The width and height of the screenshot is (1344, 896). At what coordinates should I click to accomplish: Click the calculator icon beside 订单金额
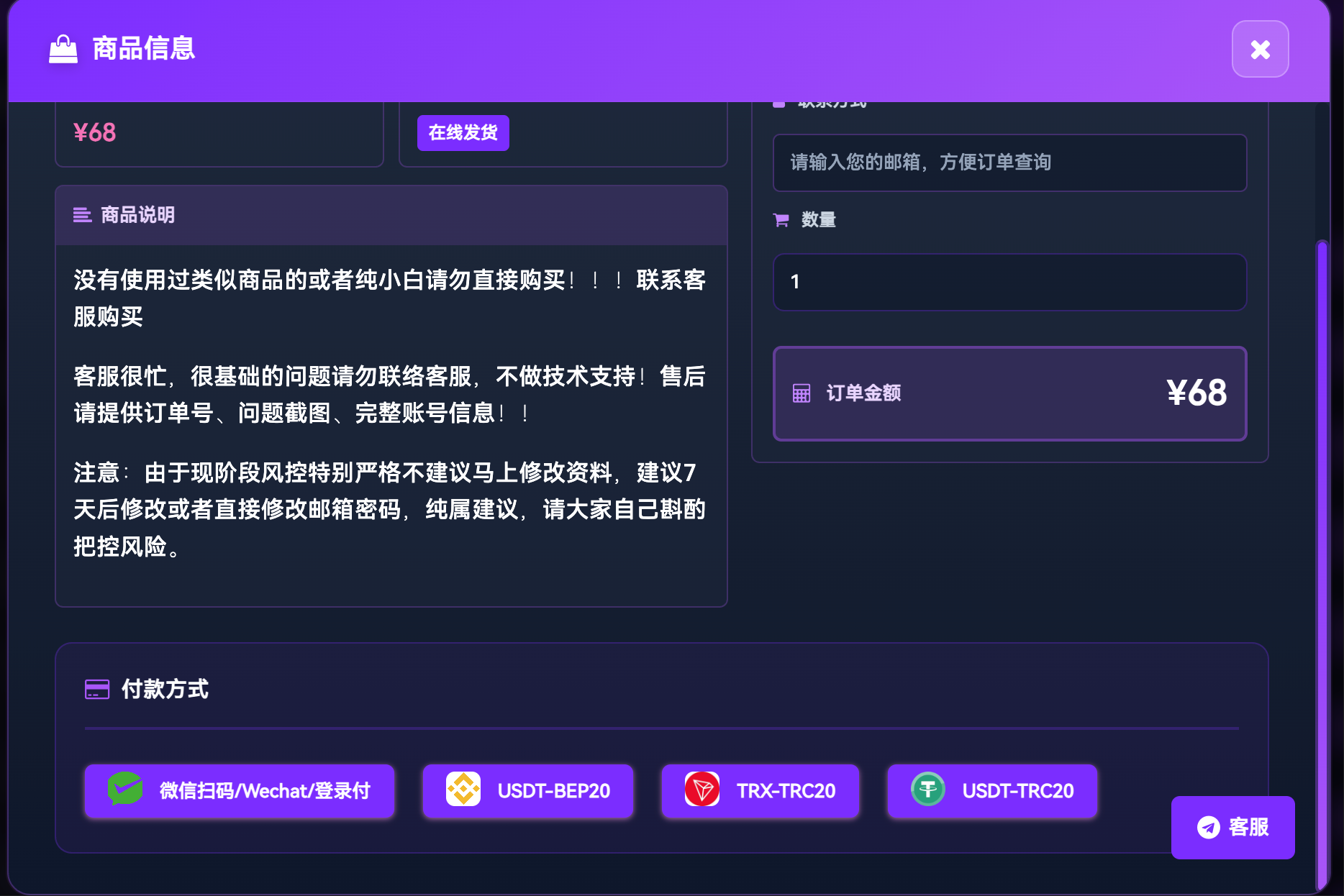(801, 393)
